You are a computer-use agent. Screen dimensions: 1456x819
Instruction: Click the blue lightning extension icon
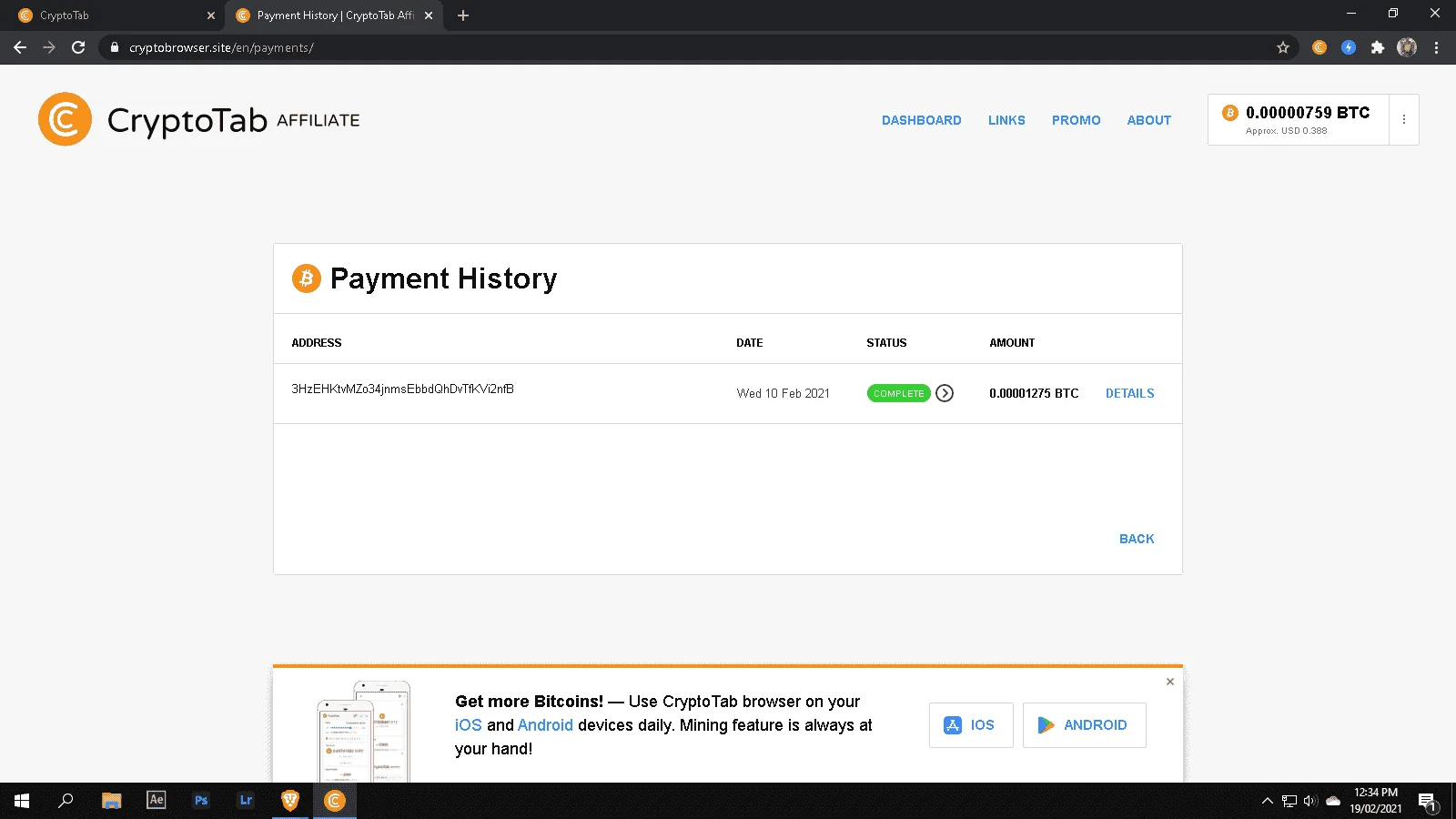(1349, 47)
